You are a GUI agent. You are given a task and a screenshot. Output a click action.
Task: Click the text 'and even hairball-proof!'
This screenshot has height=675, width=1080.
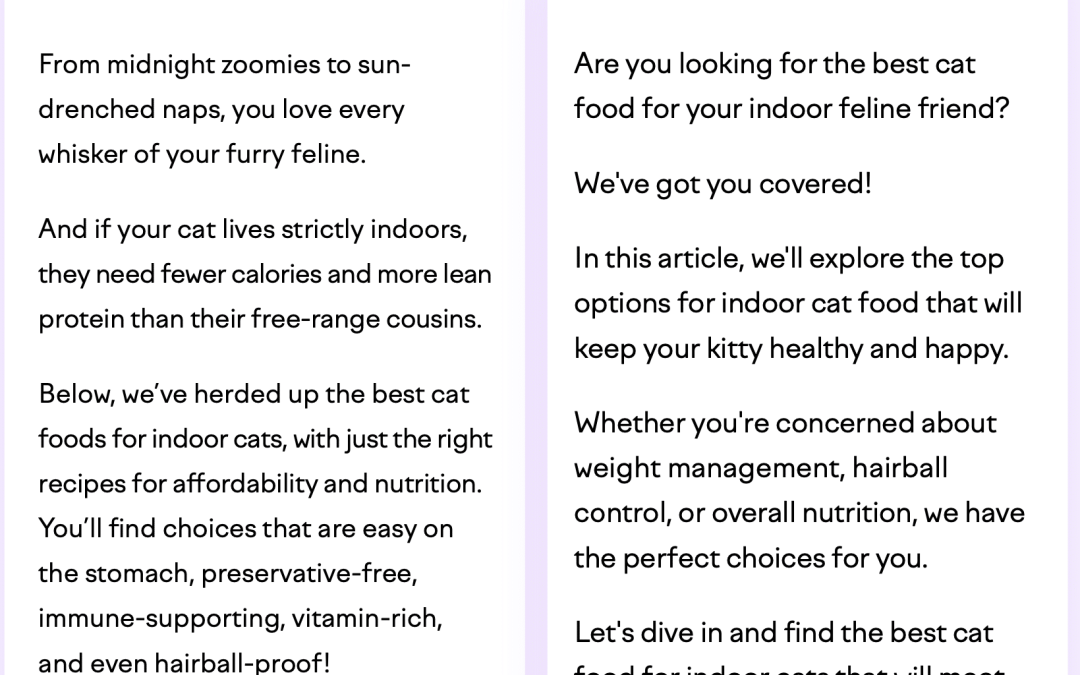(x=184, y=663)
